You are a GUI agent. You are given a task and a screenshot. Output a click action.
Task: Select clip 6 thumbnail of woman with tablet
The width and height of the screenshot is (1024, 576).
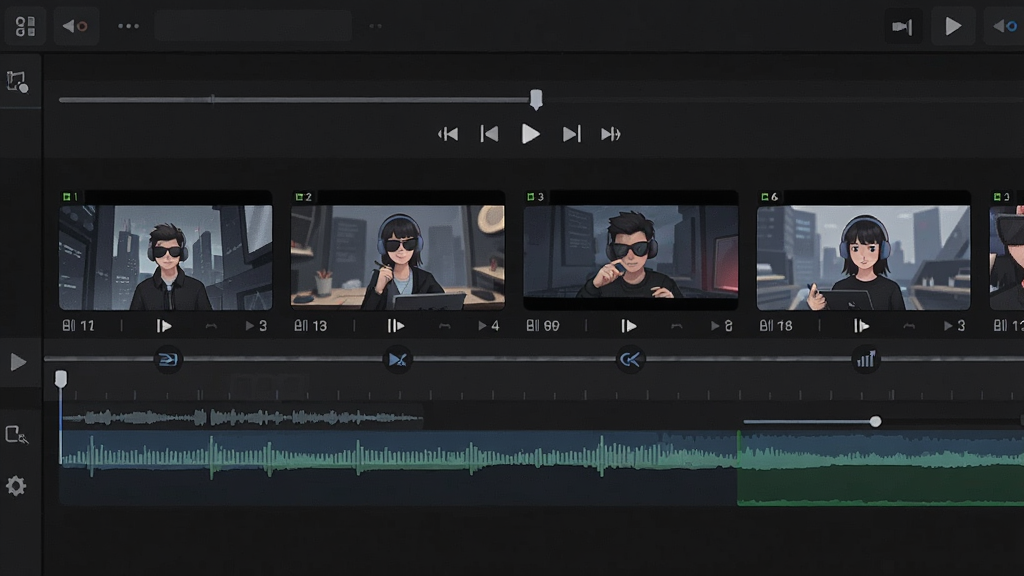point(863,257)
